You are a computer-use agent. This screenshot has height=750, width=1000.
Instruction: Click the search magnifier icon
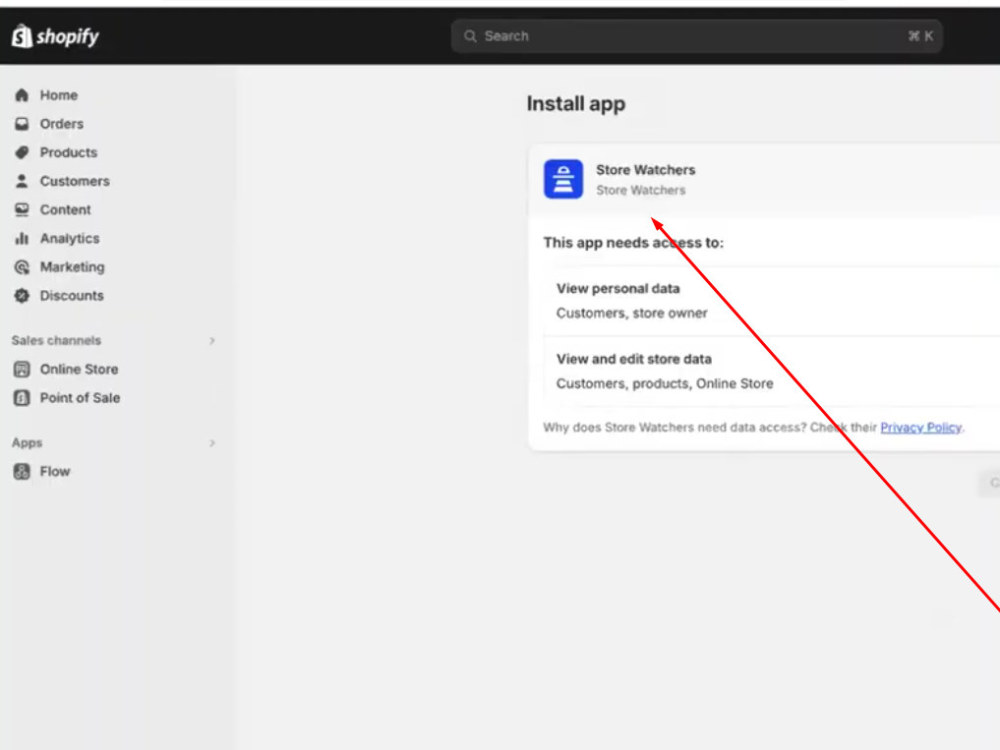(470, 36)
